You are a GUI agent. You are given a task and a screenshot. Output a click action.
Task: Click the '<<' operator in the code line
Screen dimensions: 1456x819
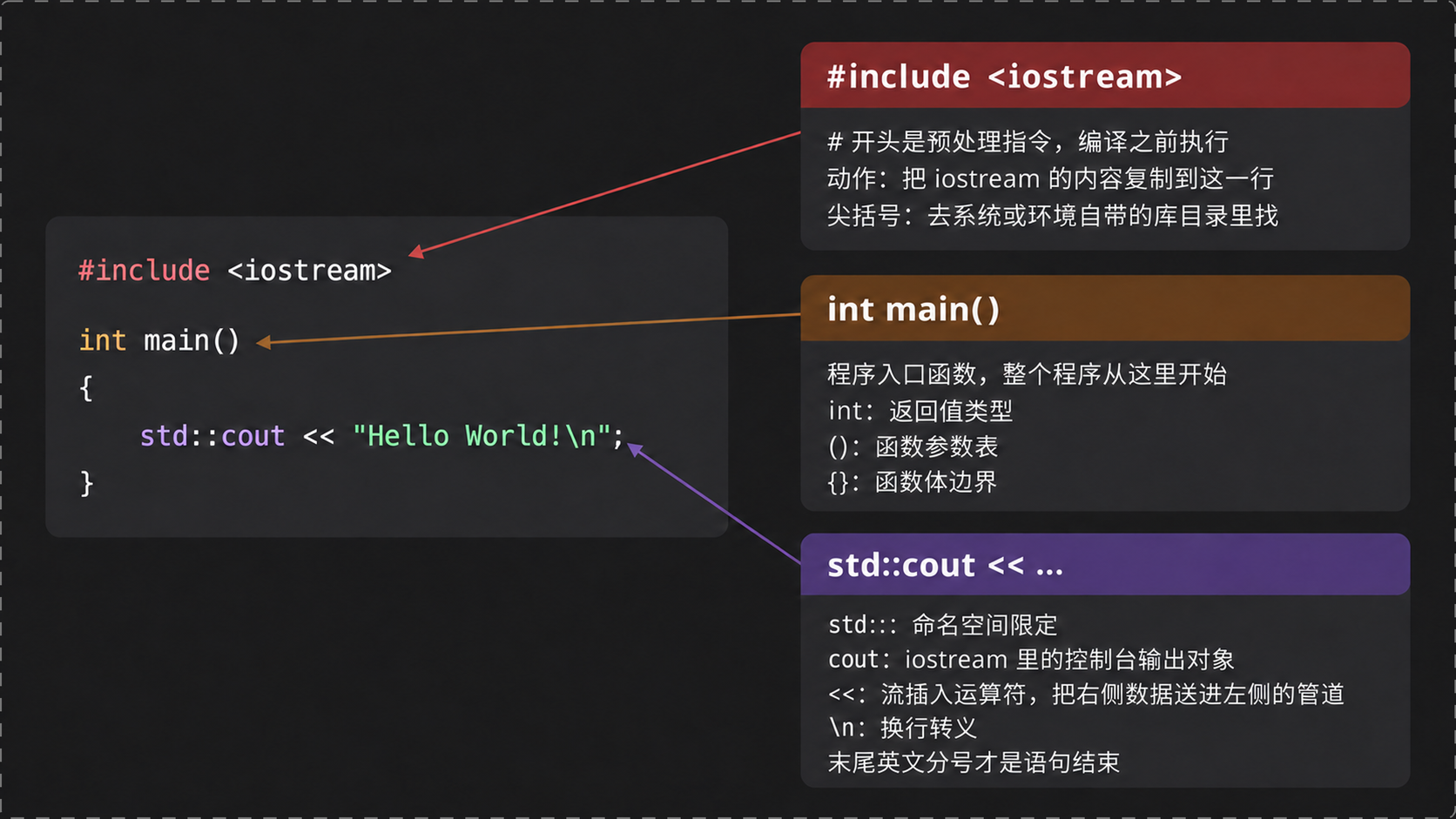click(x=319, y=436)
